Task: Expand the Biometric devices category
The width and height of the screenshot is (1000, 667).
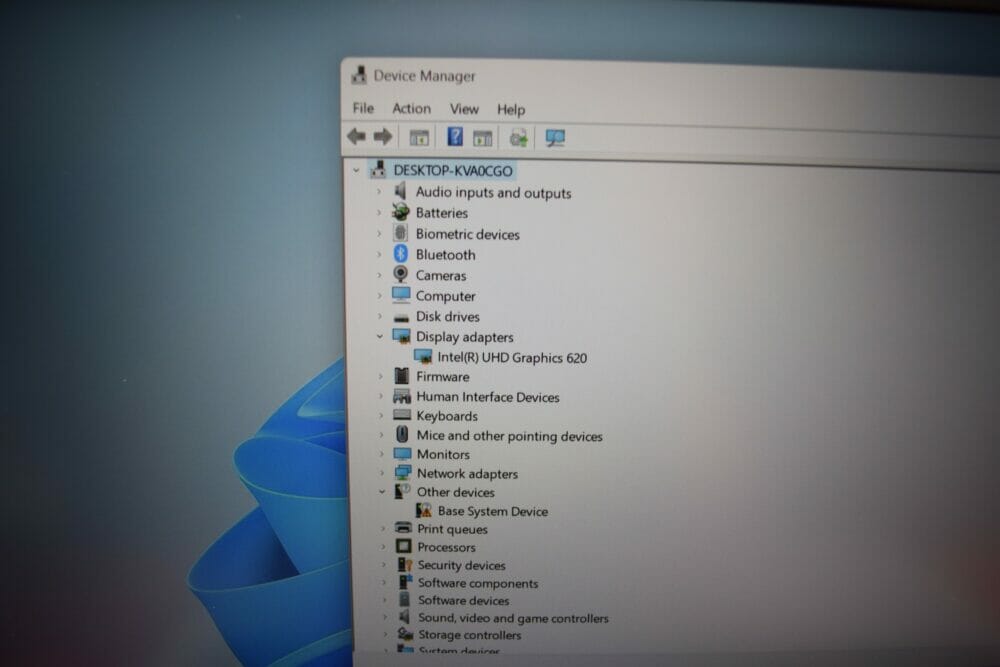Action: click(379, 233)
